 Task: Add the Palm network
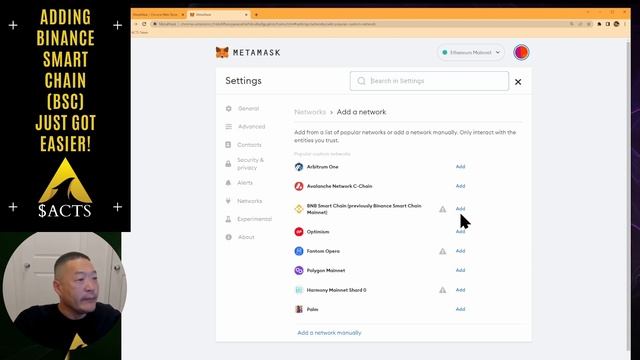[460, 309]
